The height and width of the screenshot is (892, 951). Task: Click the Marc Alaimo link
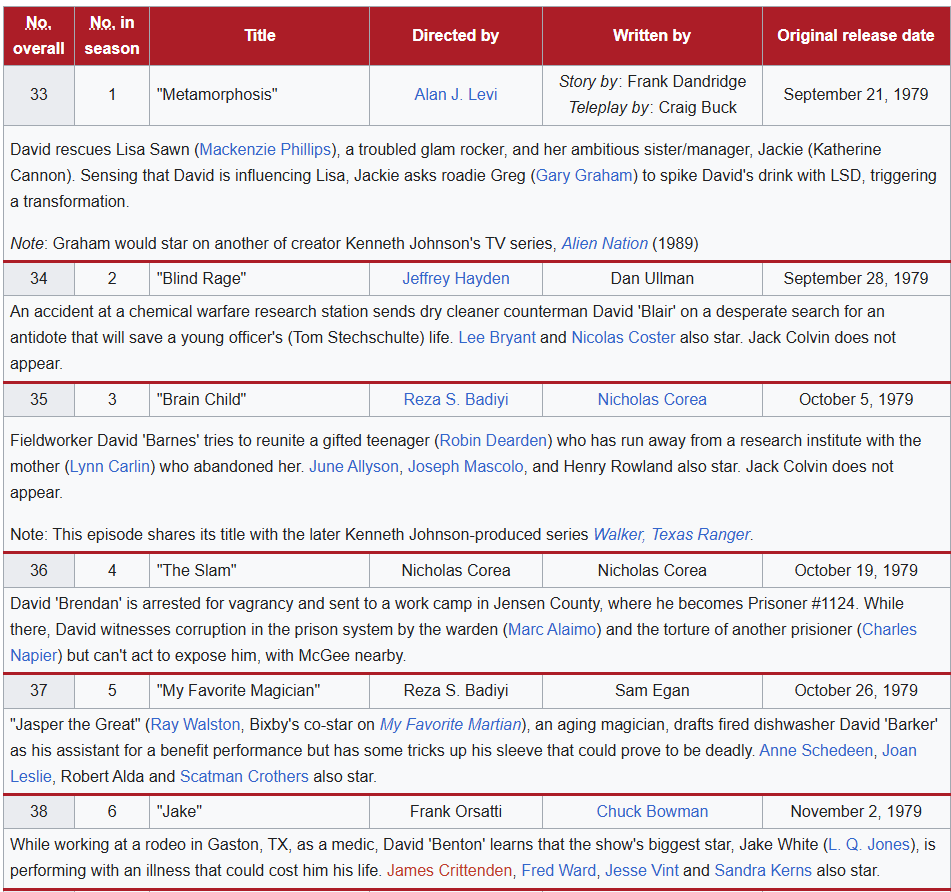click(552, 629)
